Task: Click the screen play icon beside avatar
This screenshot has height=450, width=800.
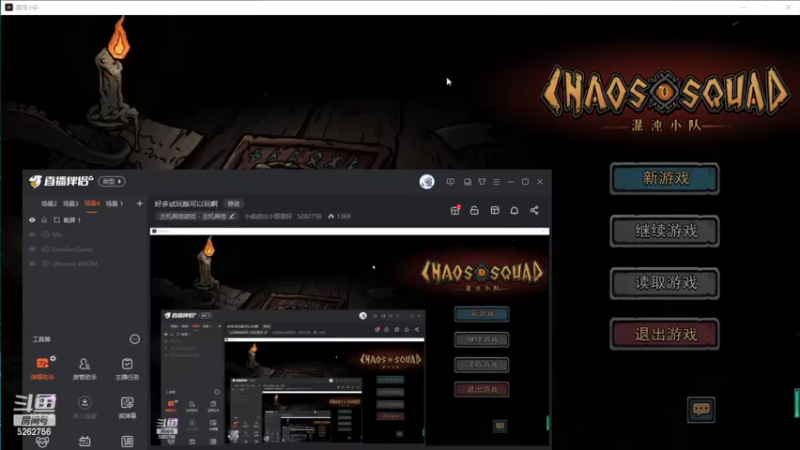Action: 451,182
